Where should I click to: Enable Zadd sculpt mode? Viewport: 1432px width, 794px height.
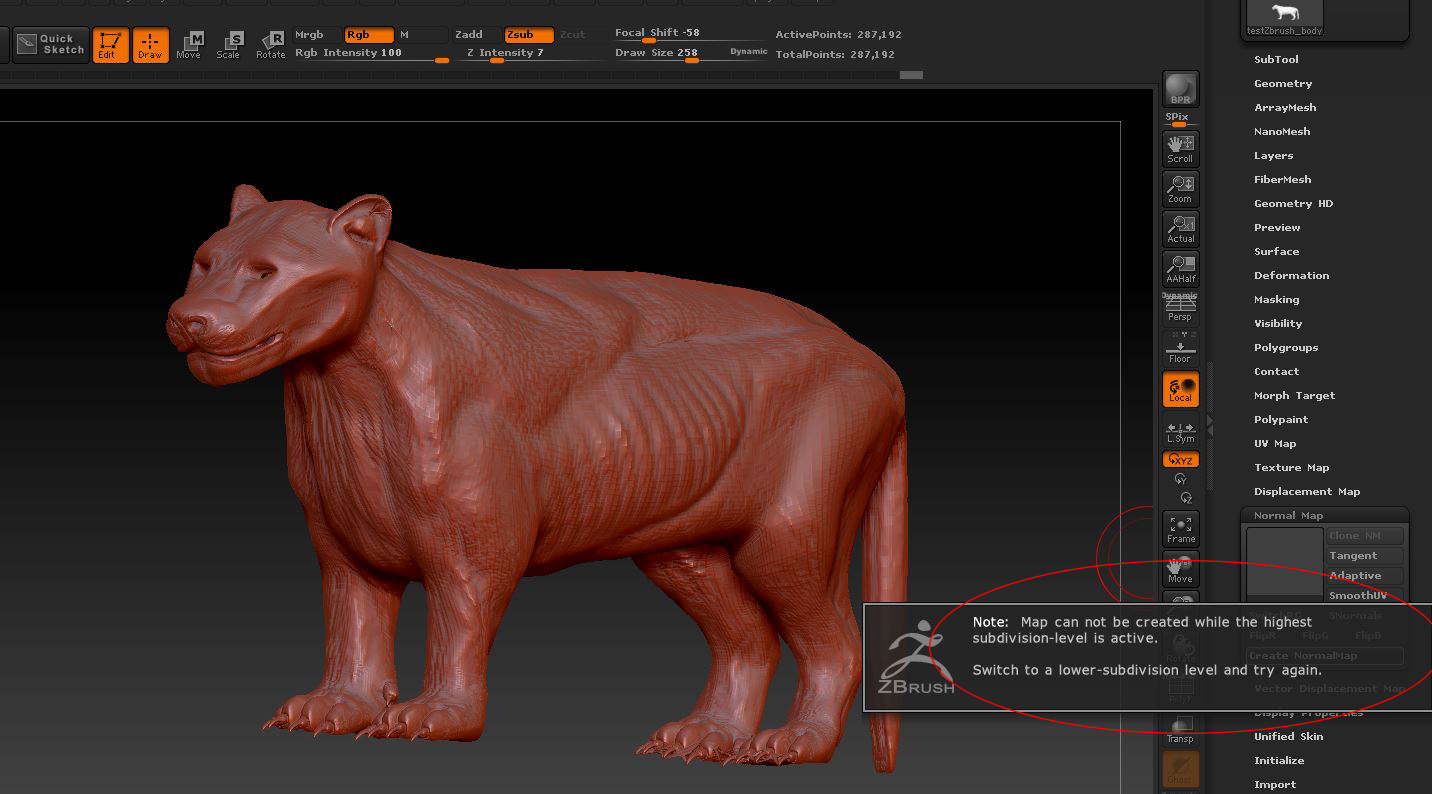(476, 35)
